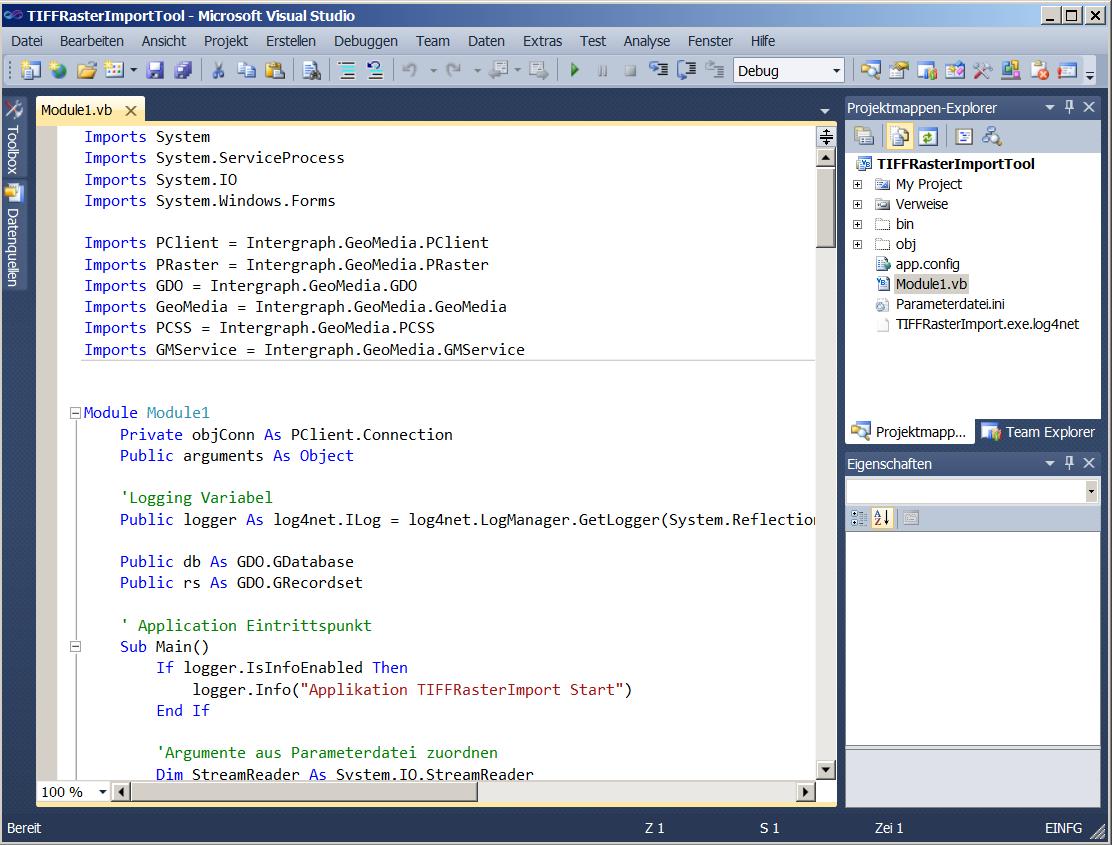Switch to the Projektmappen-Explorer bottom tab
The image size is (1112, 845).
coord(910,432)
